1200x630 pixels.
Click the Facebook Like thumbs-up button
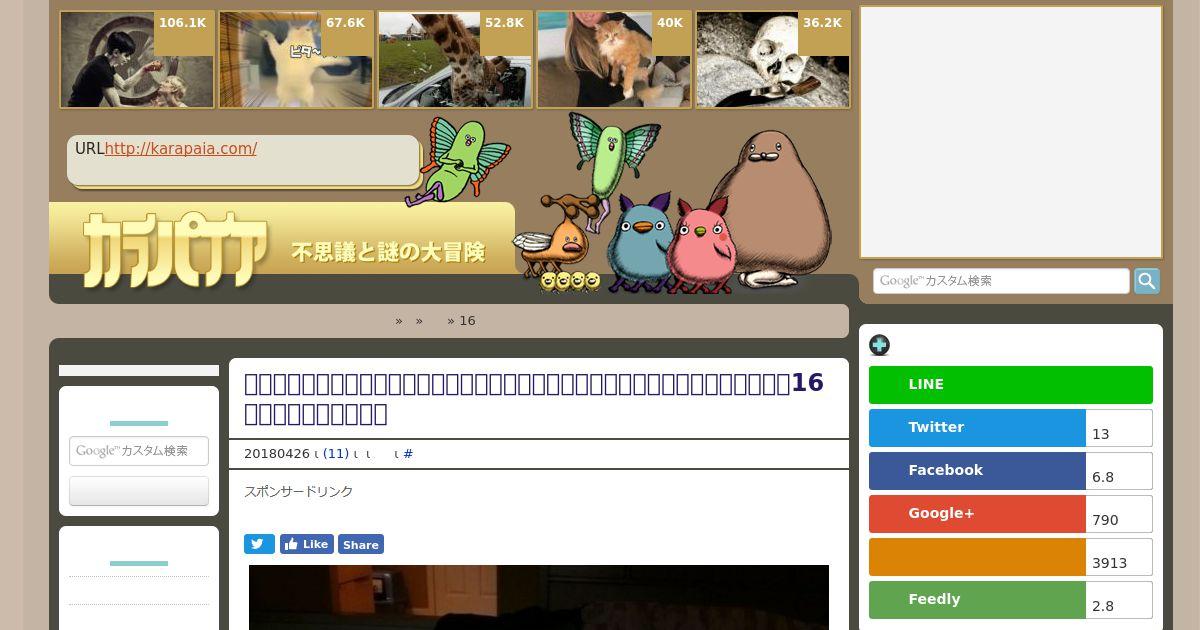[307, 544]
